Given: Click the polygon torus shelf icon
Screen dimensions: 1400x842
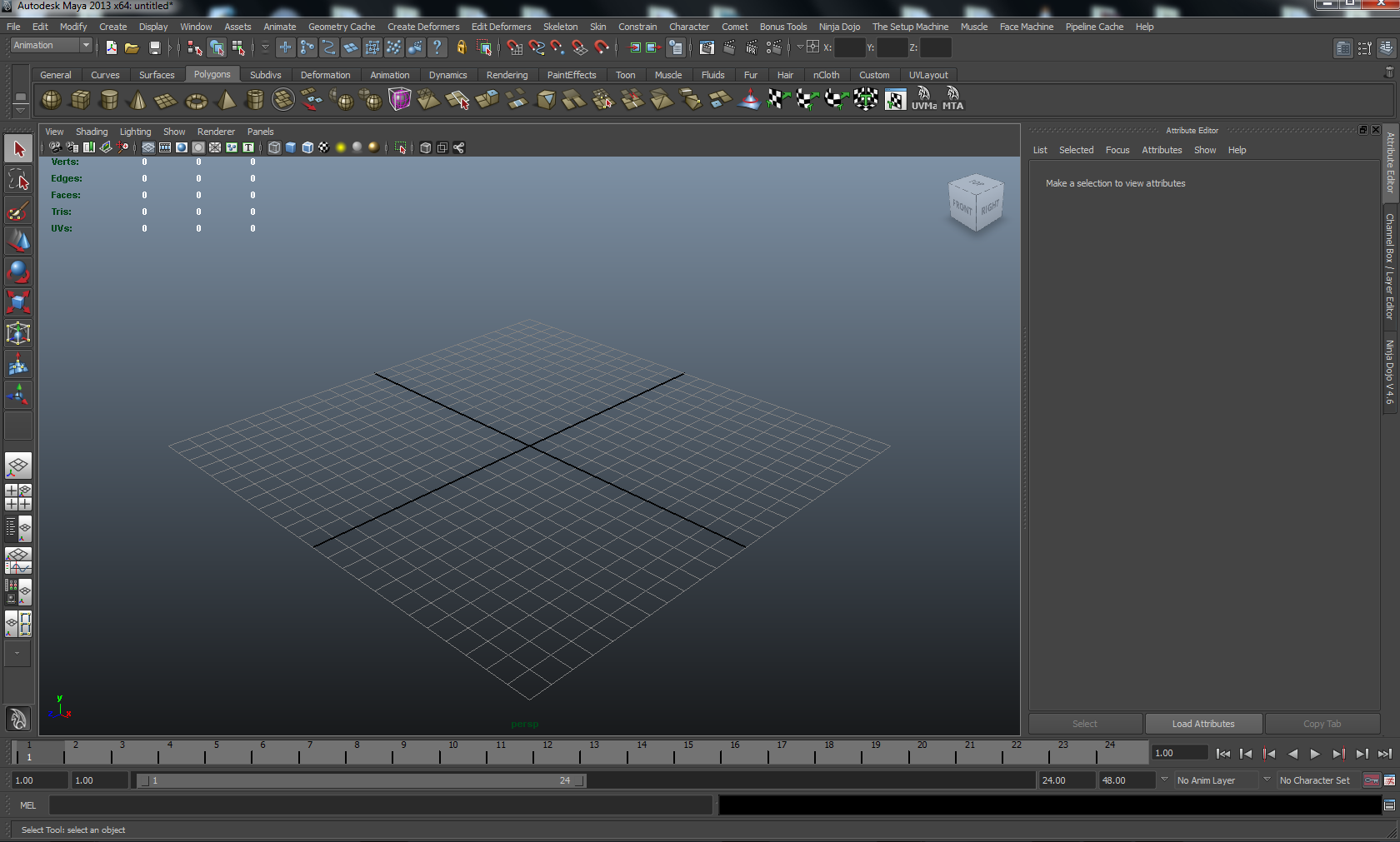Looking at the screenshot, I should click(196, 101).
